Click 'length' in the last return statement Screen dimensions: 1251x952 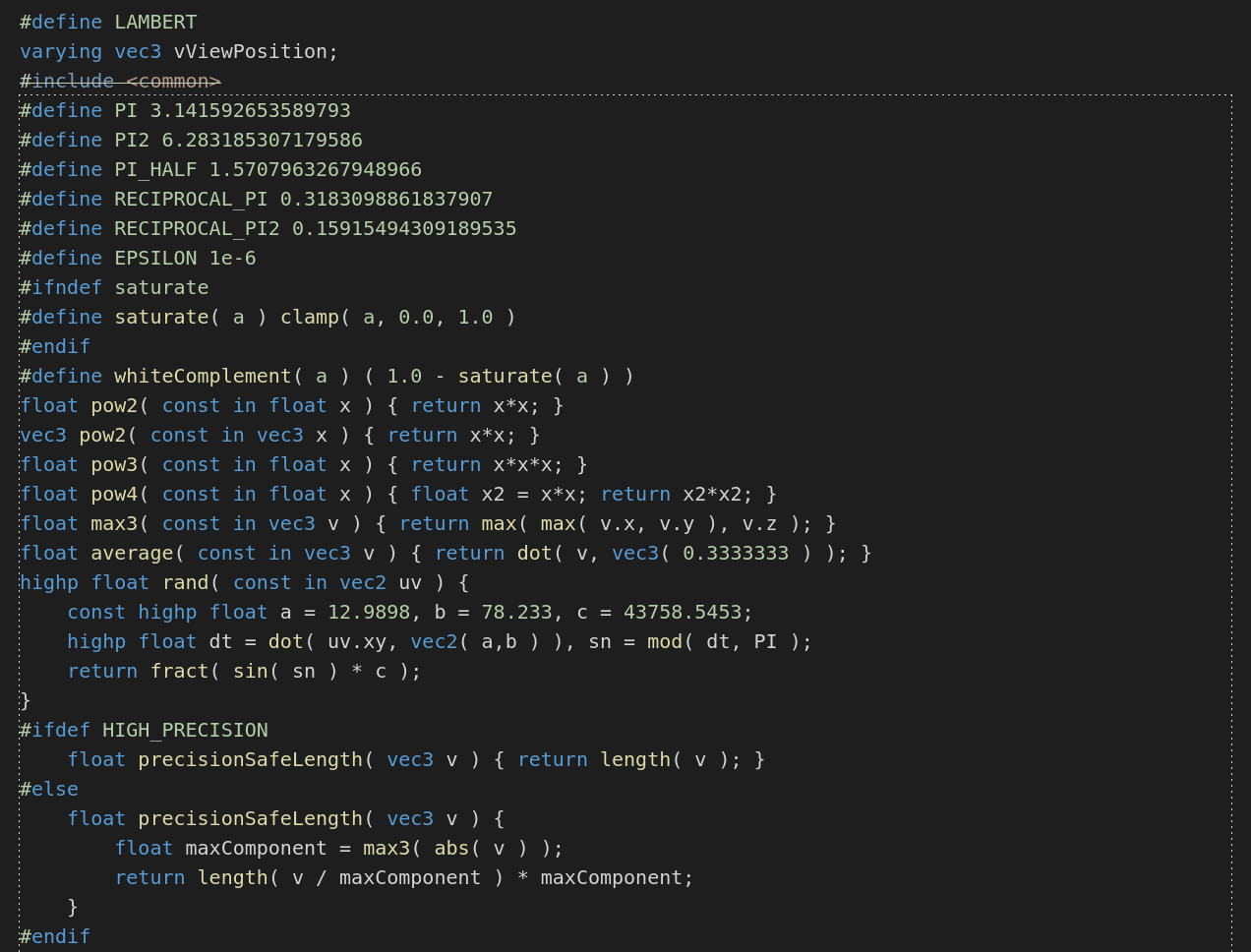coord(232,877)
